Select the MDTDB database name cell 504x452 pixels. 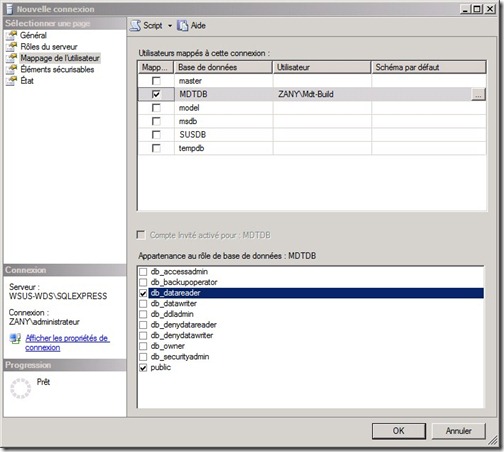pyautogui.click(x=223, y=94)
